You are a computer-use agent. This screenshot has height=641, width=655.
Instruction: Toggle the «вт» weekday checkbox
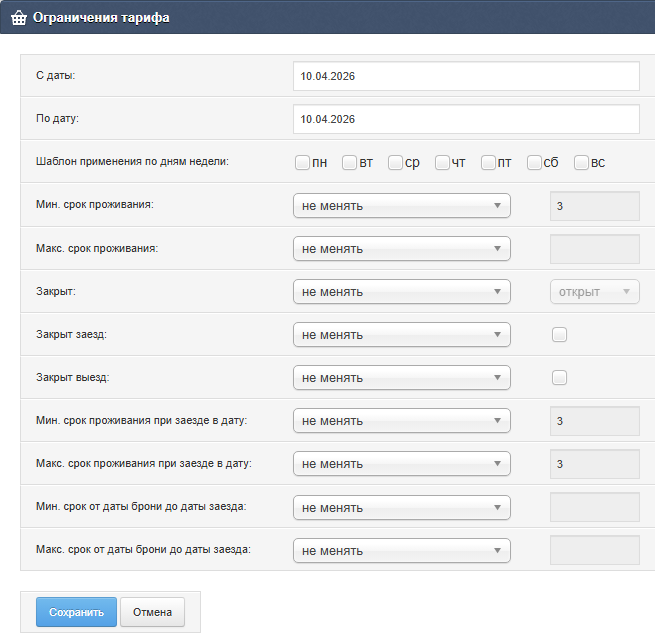(349, 163)
